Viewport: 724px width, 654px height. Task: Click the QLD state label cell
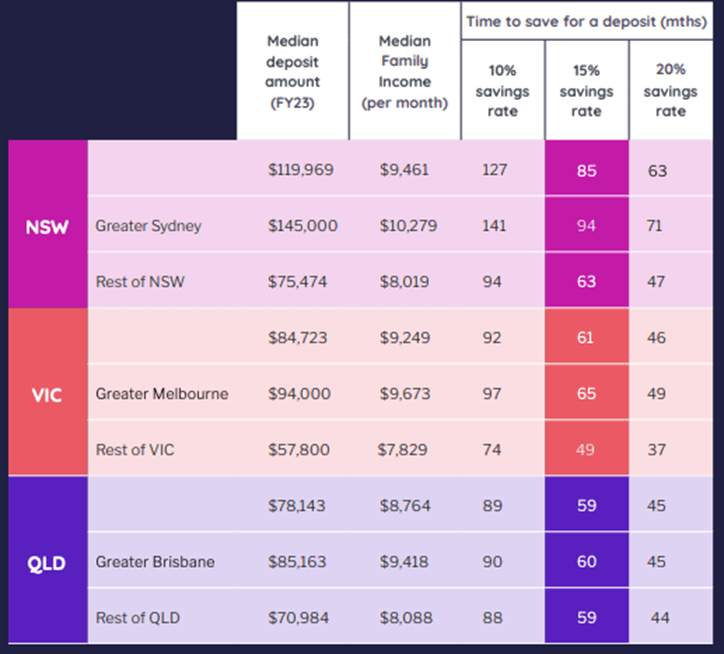(48, 559)
